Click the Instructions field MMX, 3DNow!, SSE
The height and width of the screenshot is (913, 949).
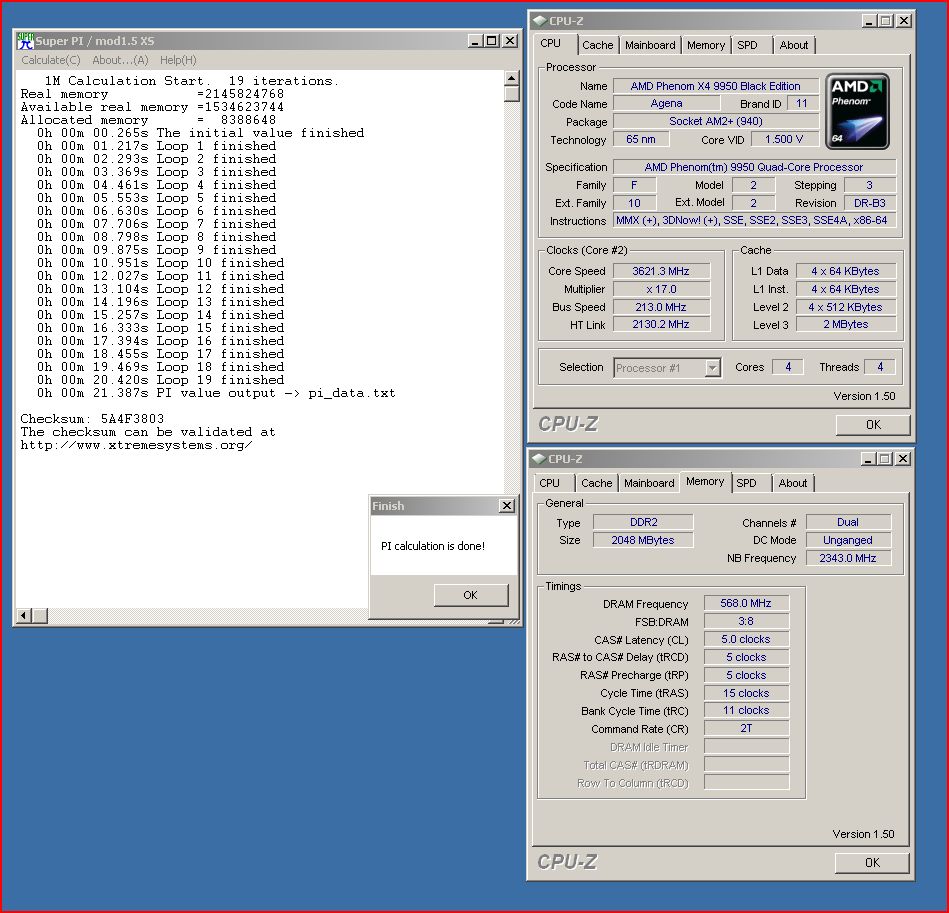tap(754, 220)
